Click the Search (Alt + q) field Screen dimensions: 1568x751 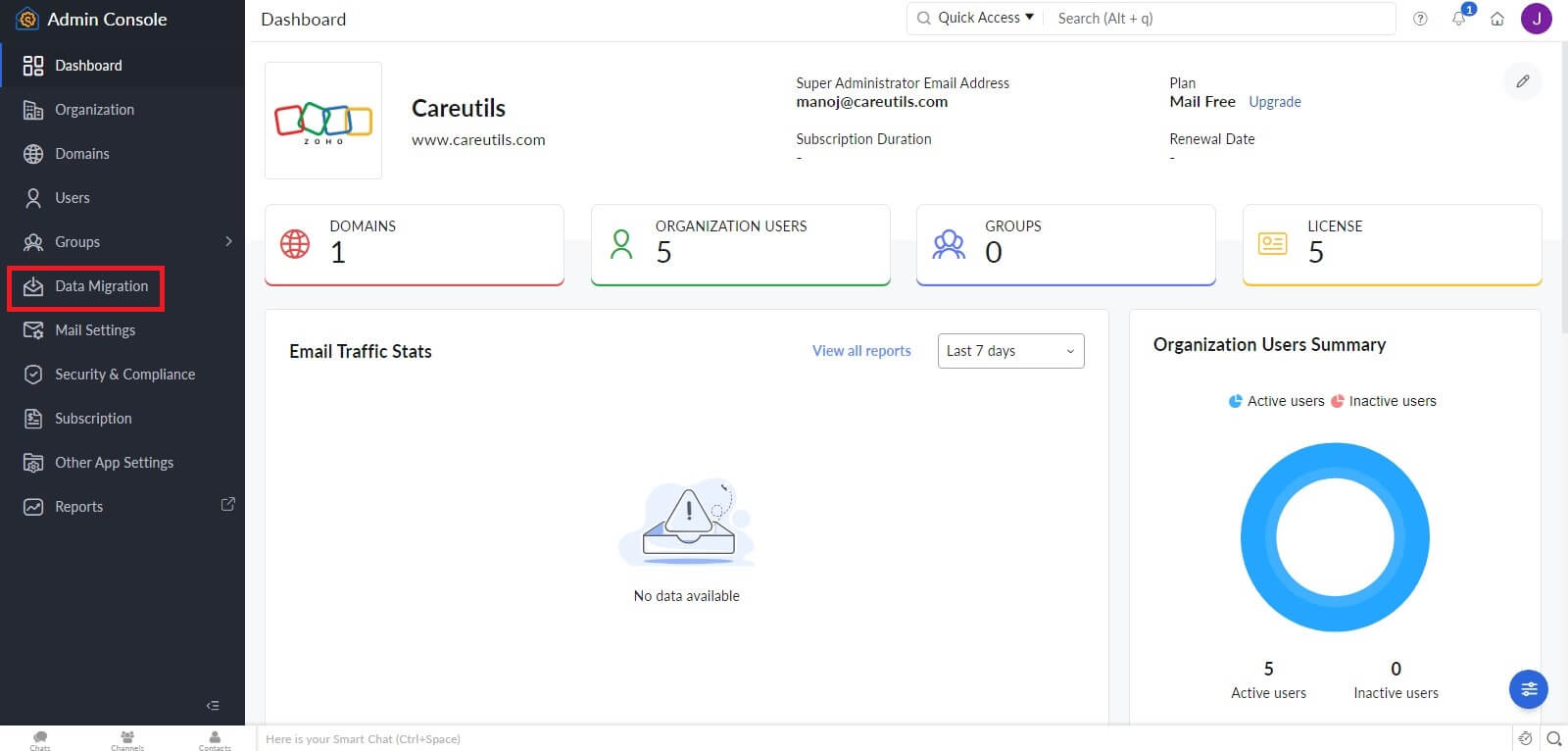[x=1221, y=19]
